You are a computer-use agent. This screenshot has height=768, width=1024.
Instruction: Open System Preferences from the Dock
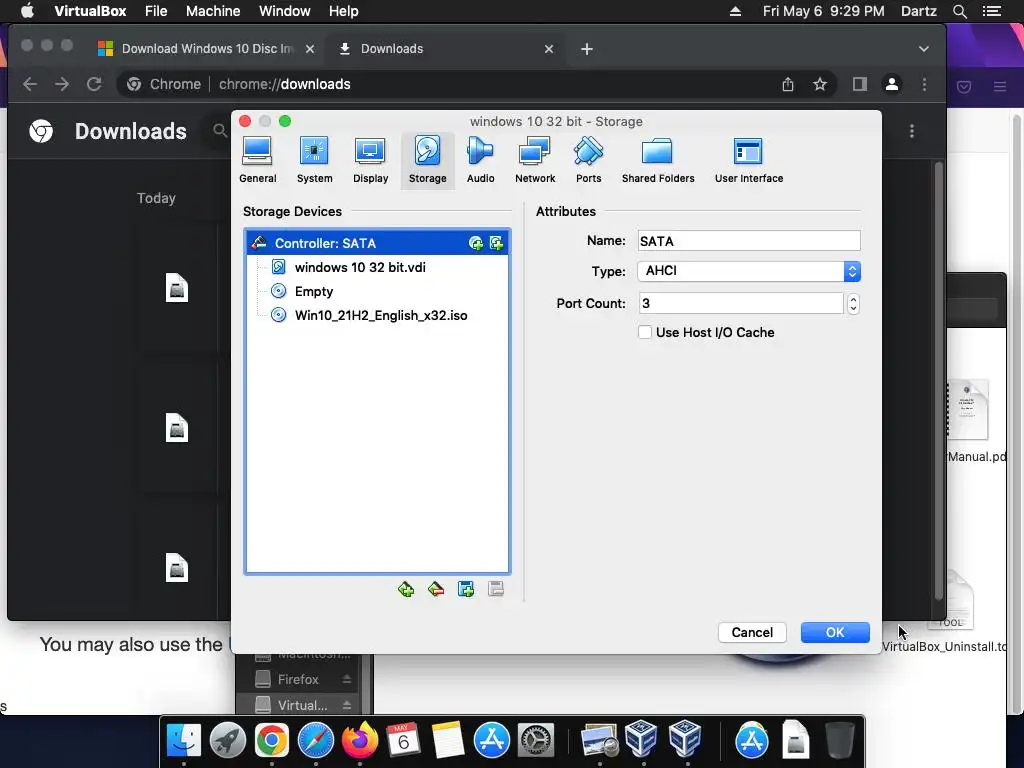pyautogui.click(x=536, y=741)
